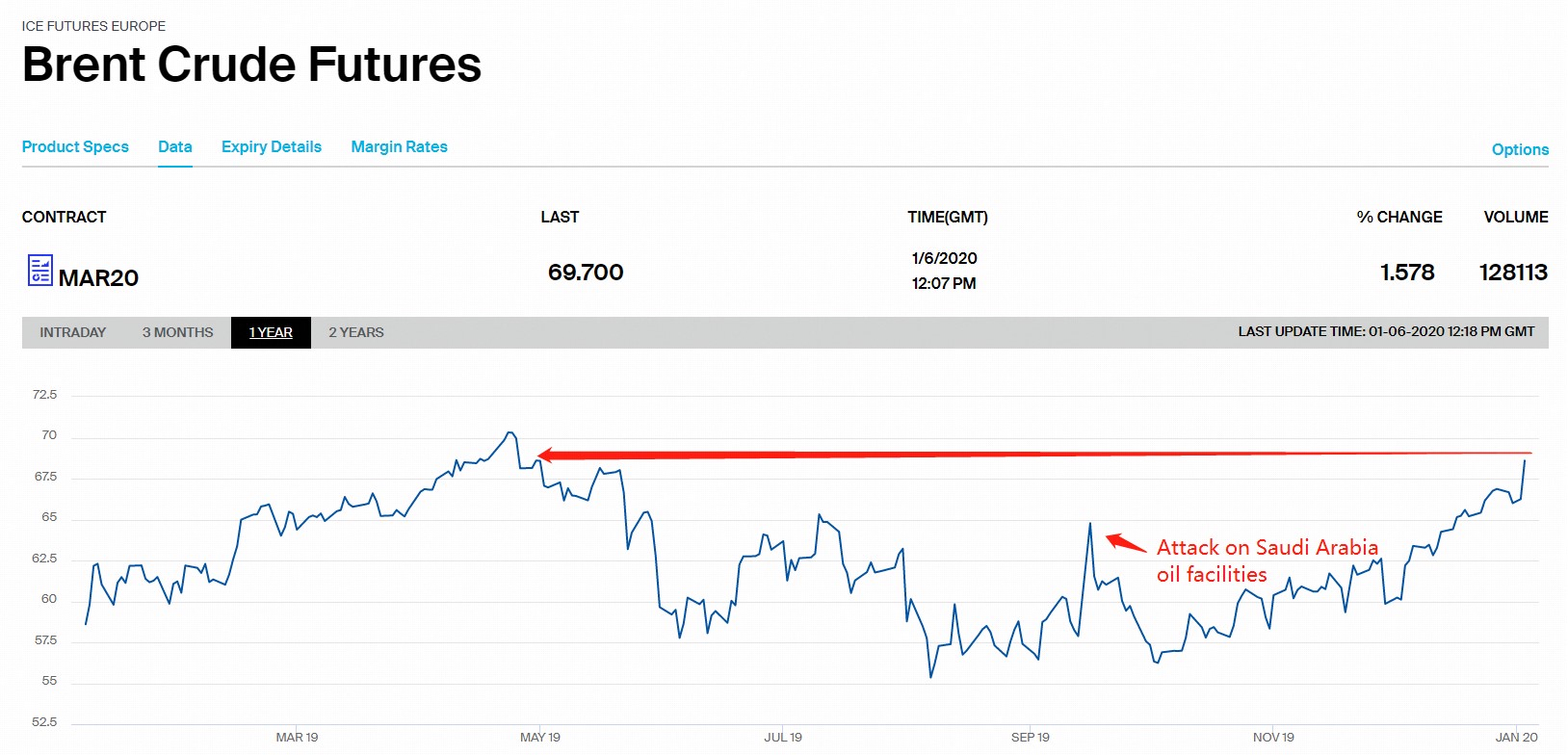Click the VOLUME column header
This screenshot has height=755, width=1568.
click(1516, 217)
